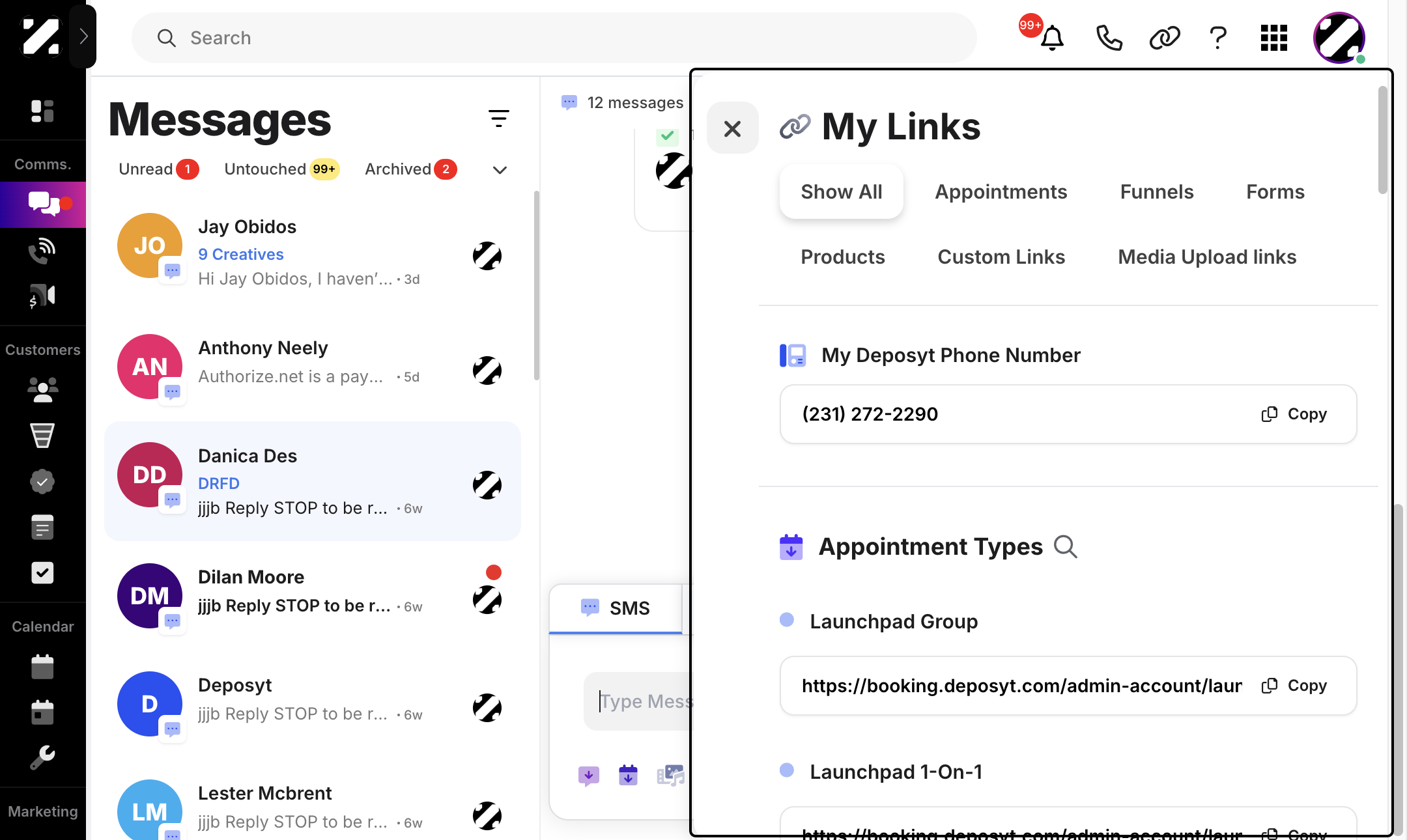Open conversations chat icon in sidebar
The image size is (1407, 840).
click(43, 204)
